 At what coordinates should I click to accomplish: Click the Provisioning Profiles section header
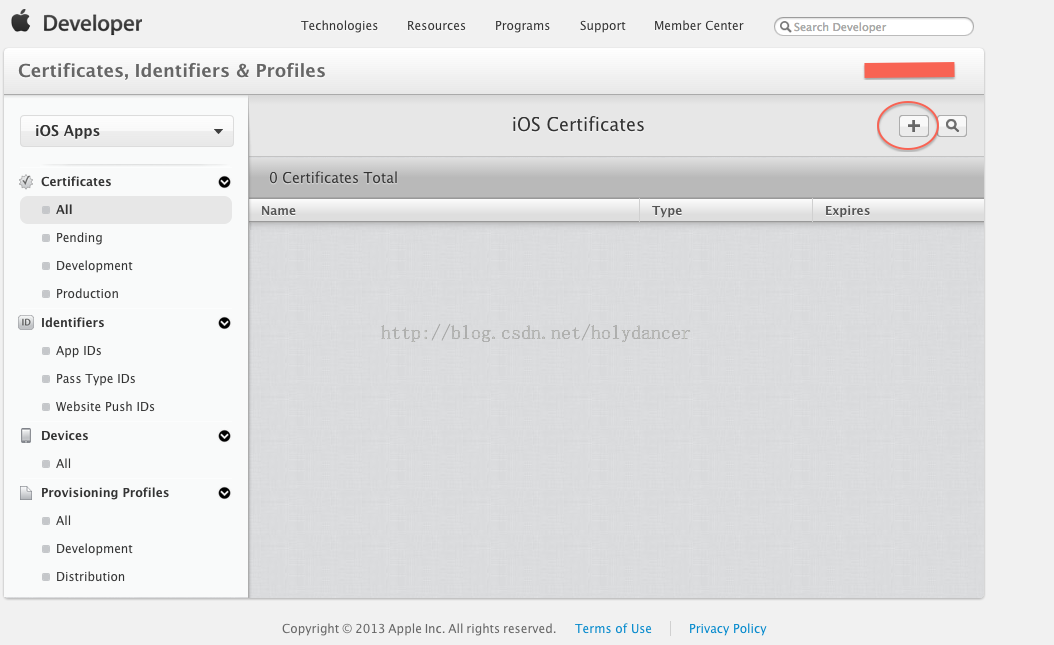point(105,492)
